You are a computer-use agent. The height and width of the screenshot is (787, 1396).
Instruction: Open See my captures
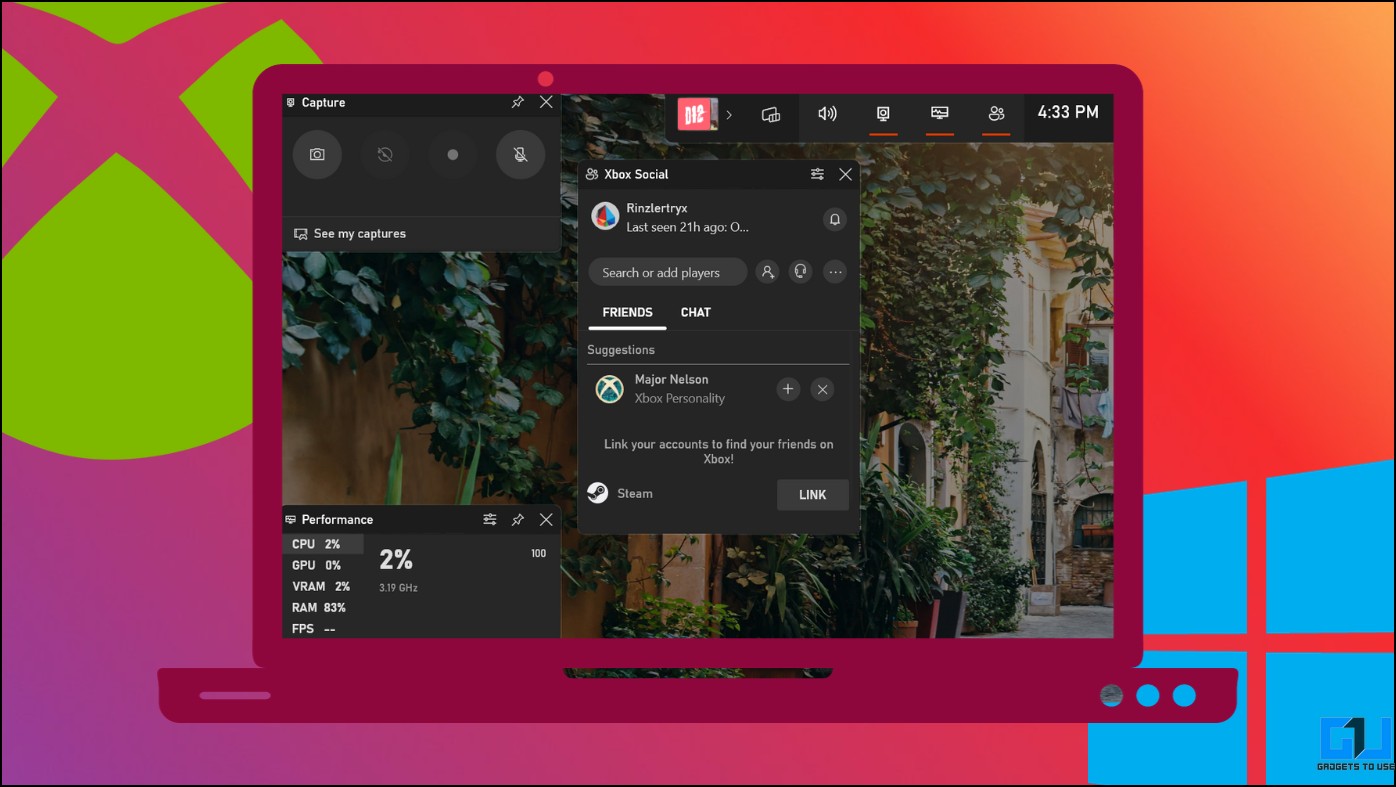(x=360, y=233)
